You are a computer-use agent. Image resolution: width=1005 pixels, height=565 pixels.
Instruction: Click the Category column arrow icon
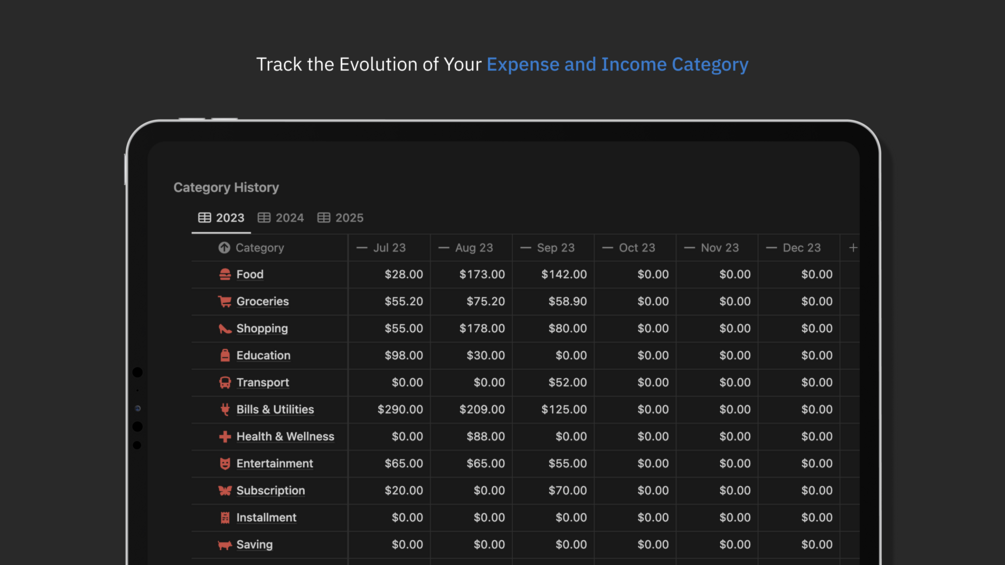224,247
